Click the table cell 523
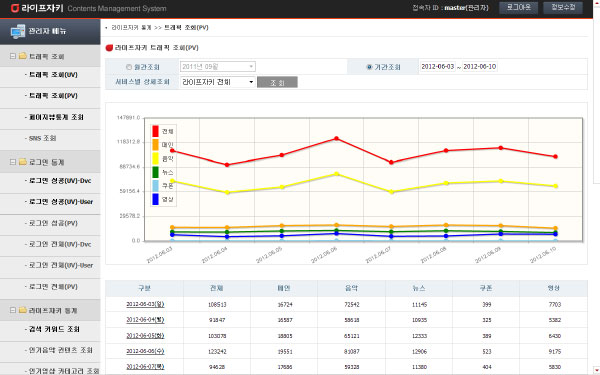Image resolution: width=600 pixels, height=375 pixels. [487, 352]
